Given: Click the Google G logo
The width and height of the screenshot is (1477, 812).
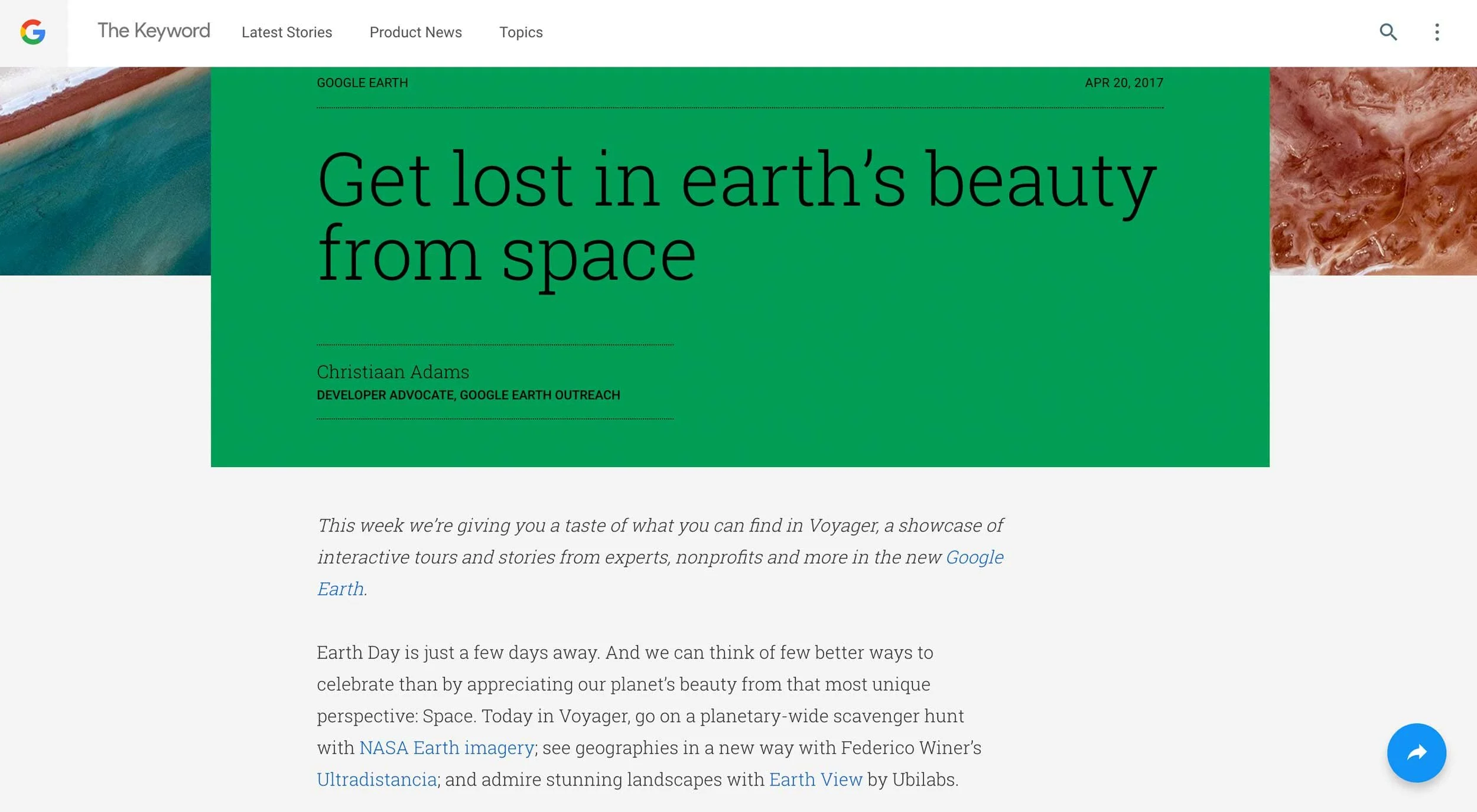Looking at the screenshot, I should pos(33,32).
